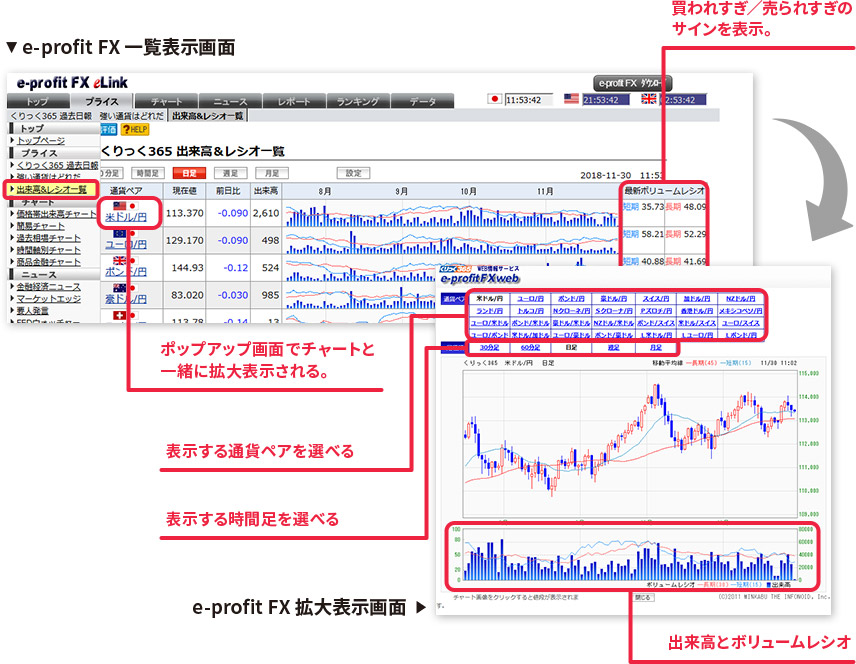Click the yellow HELP icon
Viewport: 856px width, 664px height.
135,129
